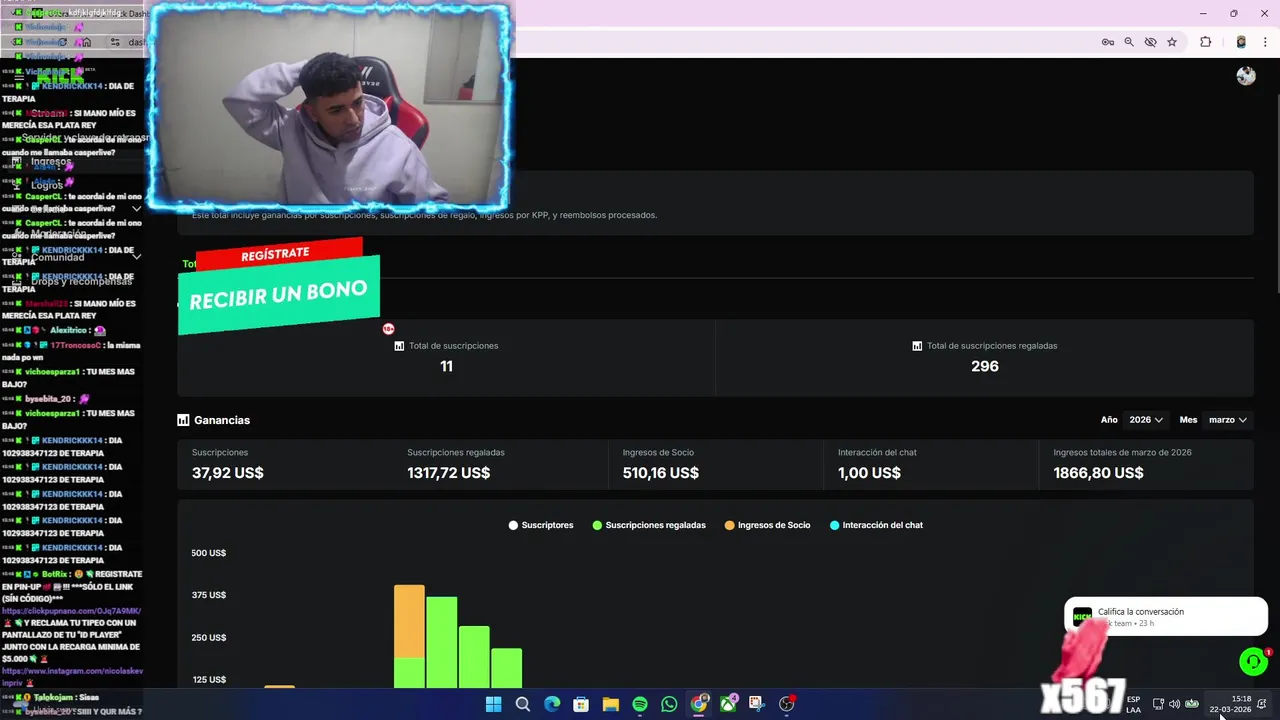Click the Ganancias section heading
Image resolution: width=1280 pixels, height=720 pixels.
tap(222, 420)
